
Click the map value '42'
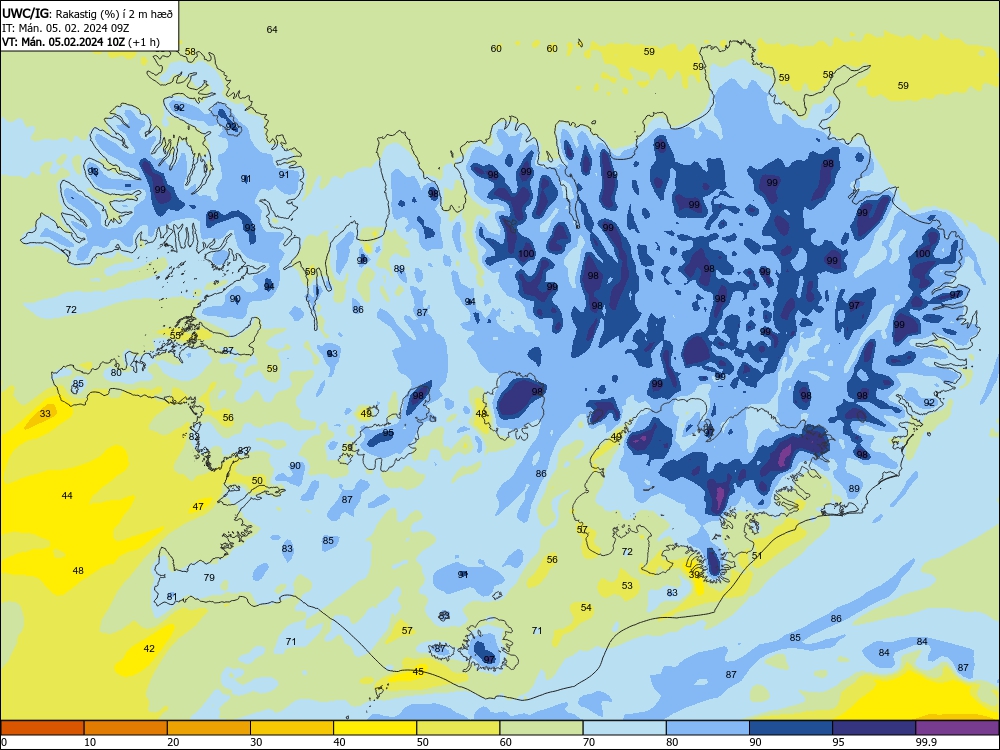tap(149, 649)
